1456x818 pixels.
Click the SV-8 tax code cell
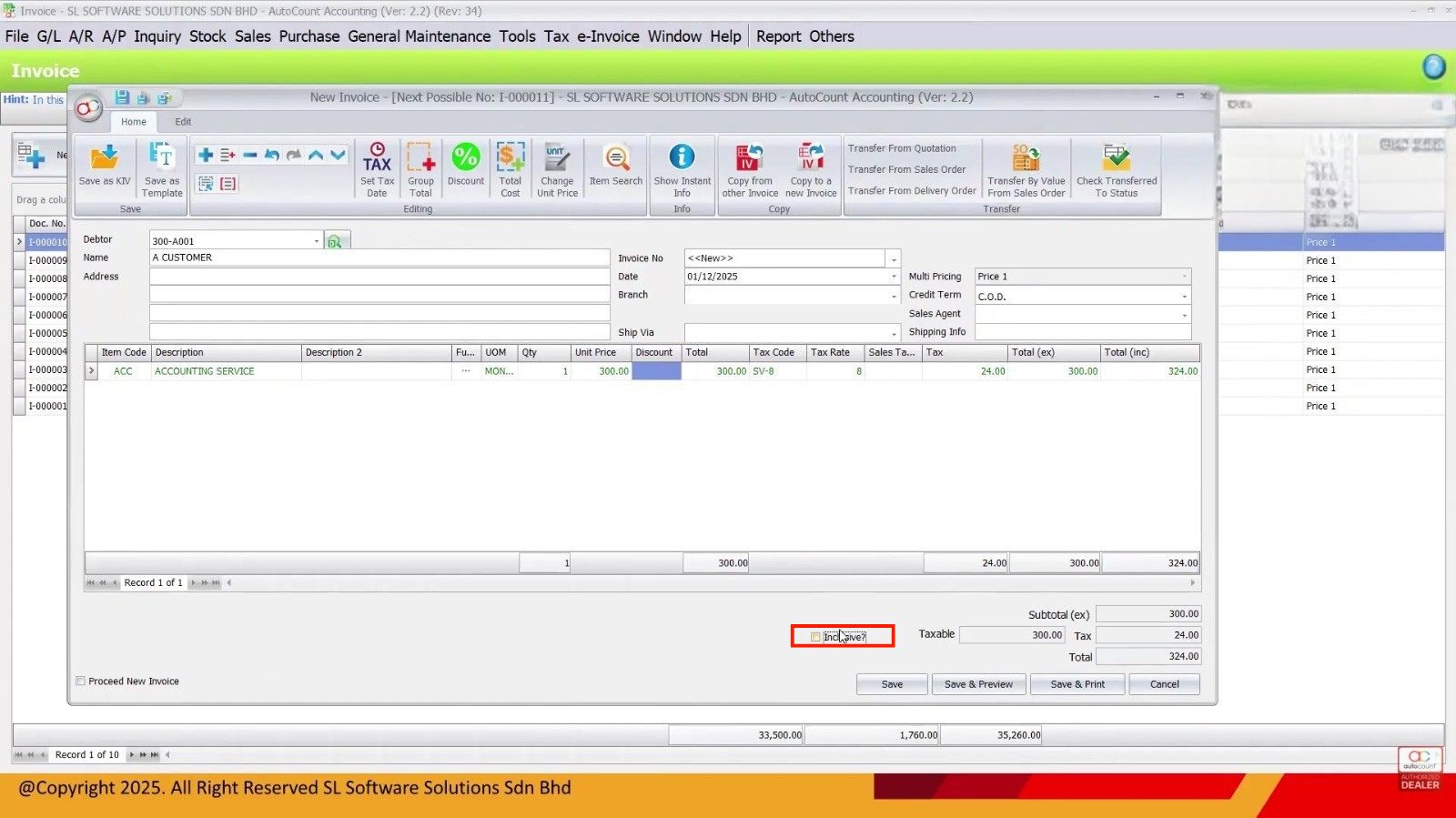pyautogui.click(x=776, y=371)
